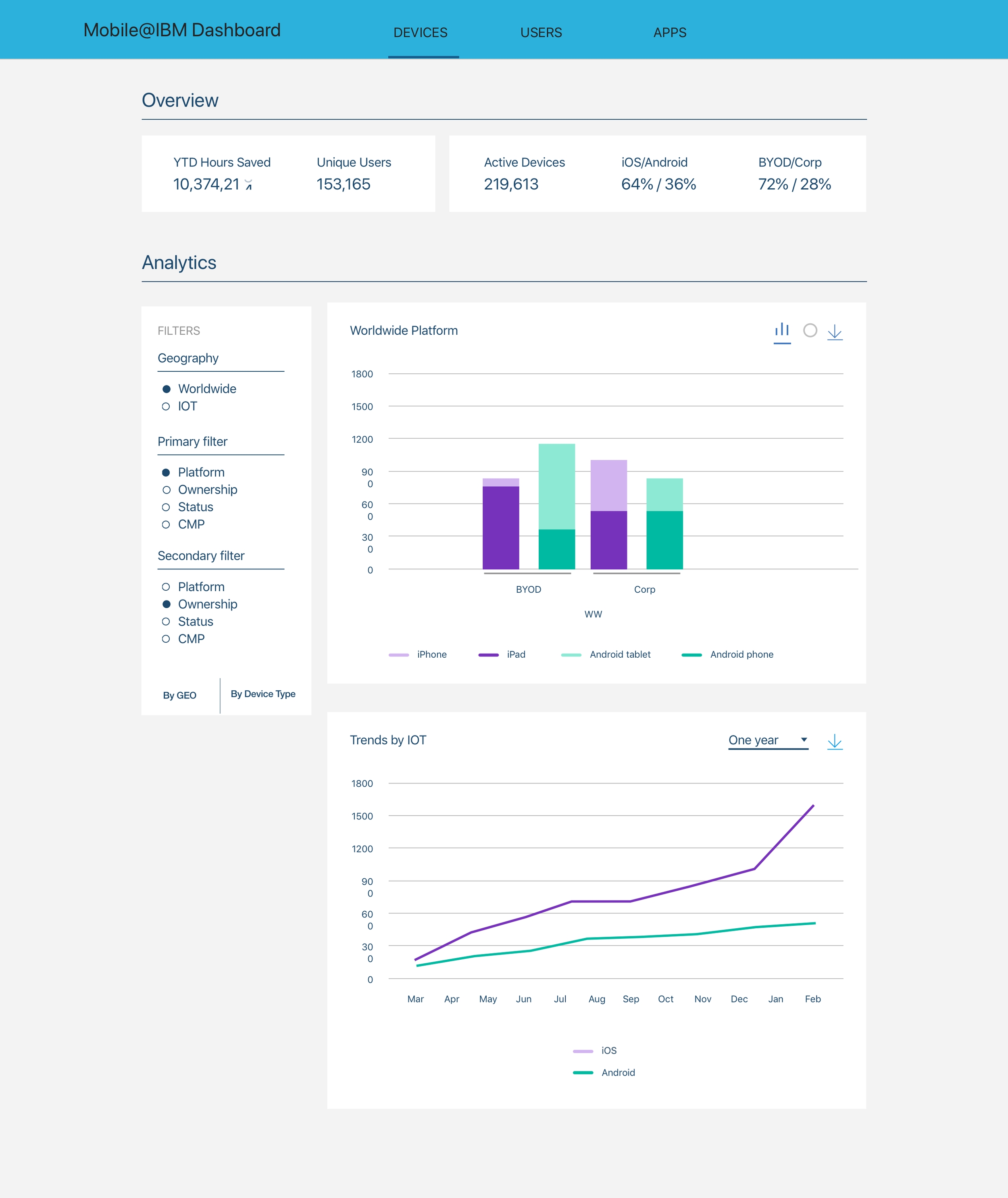Open the APPS tab
Viewport: 1008px width, 1198px height.
[x=670, y=33]
